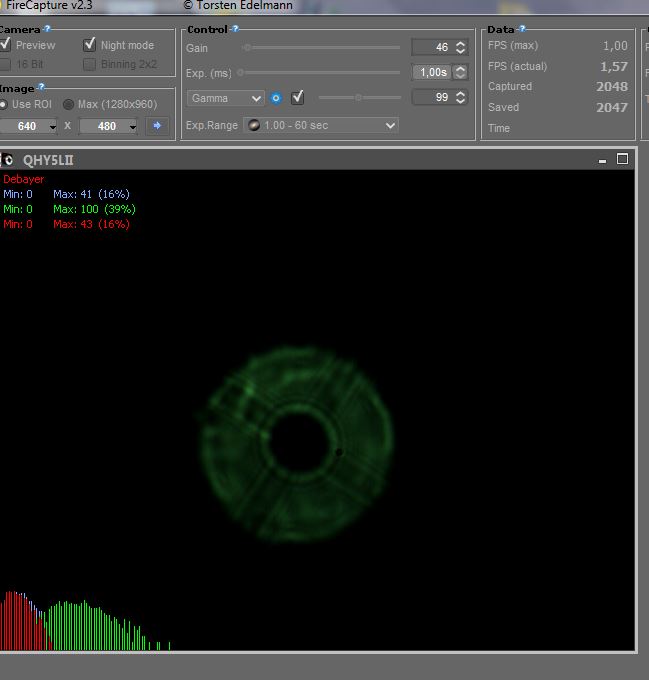
Task: Click the blue circular reset icon beside Gamma
Action: (276, 98)
